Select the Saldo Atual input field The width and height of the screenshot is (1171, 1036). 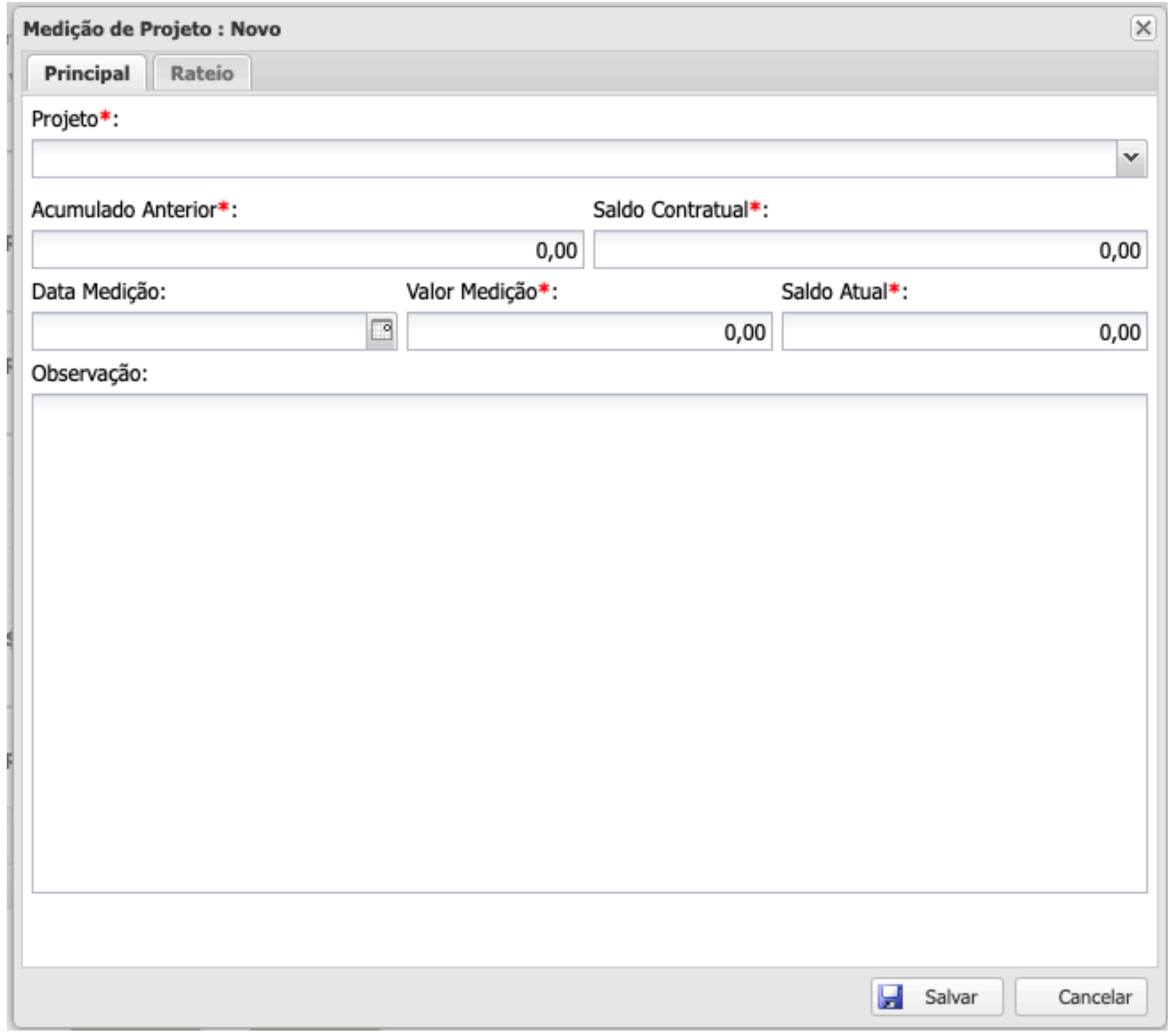pos(964,331)
